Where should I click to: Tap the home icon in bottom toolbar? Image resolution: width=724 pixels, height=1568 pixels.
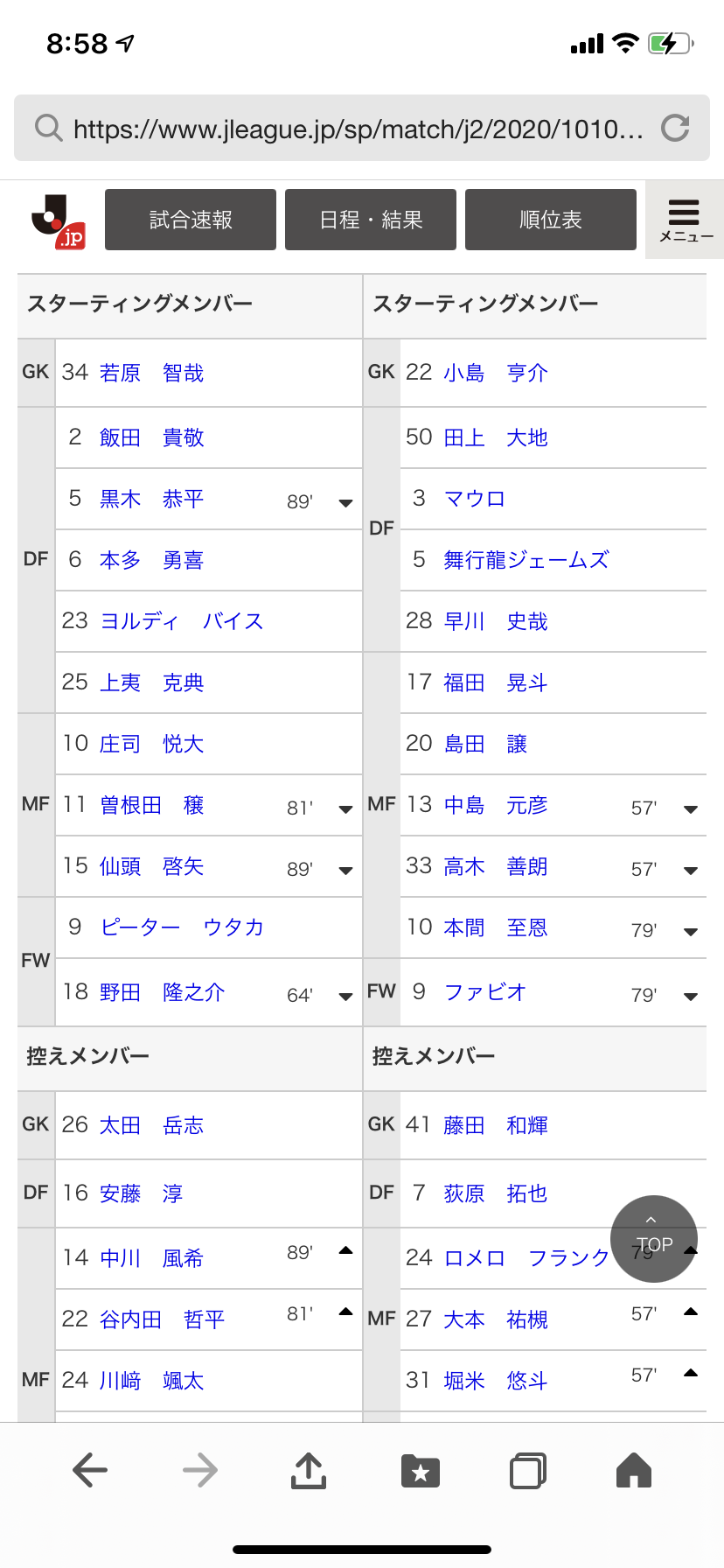[634, 1470]
